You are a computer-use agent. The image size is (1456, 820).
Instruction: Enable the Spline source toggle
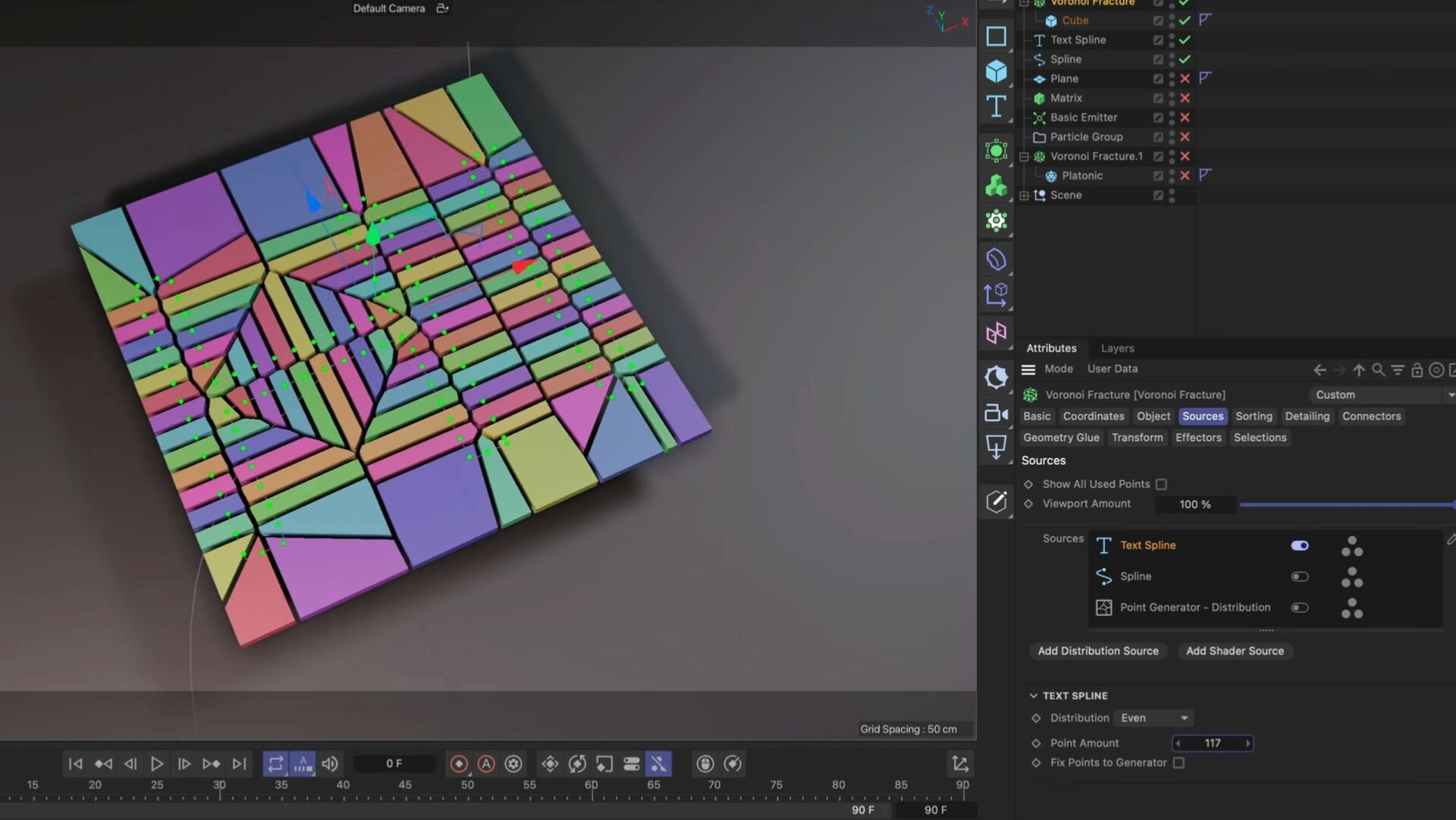click(1300, 577)
